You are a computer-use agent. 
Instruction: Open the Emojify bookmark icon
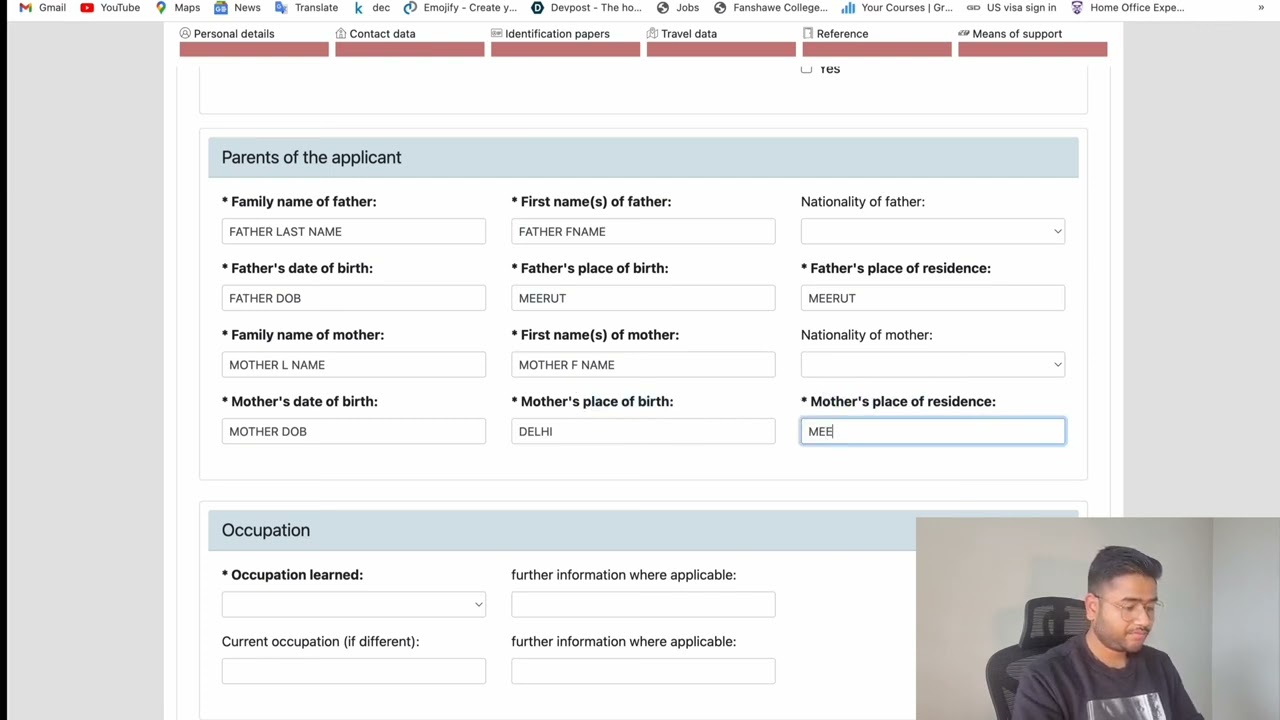pyautogui.click(x=410, y=7)
